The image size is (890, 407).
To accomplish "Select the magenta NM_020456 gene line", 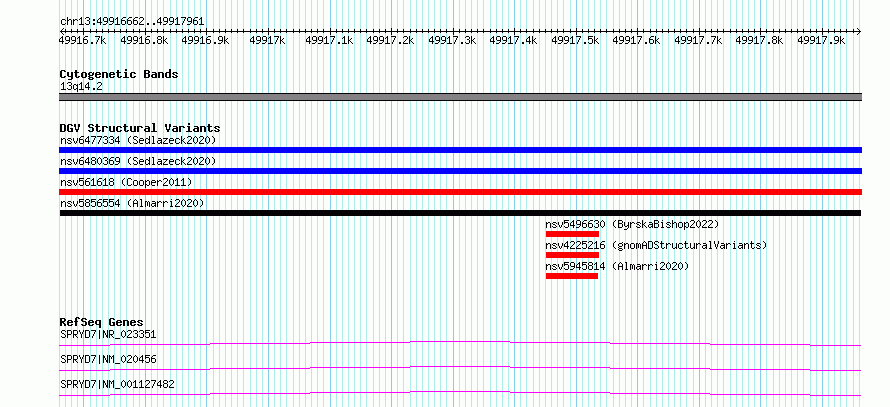I will click(x=460, y=368).
